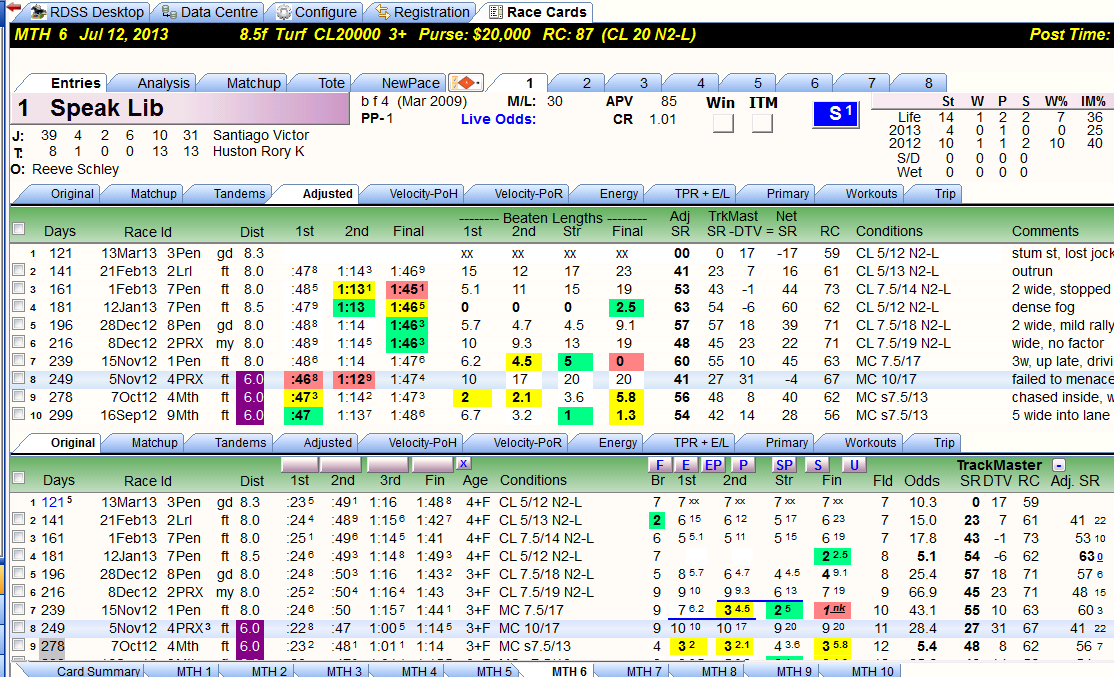This screenshot has width=1114, height=677.
Task: Open Energy tab above the Beaten Lengths table
Action: click(x=618, y=193)
